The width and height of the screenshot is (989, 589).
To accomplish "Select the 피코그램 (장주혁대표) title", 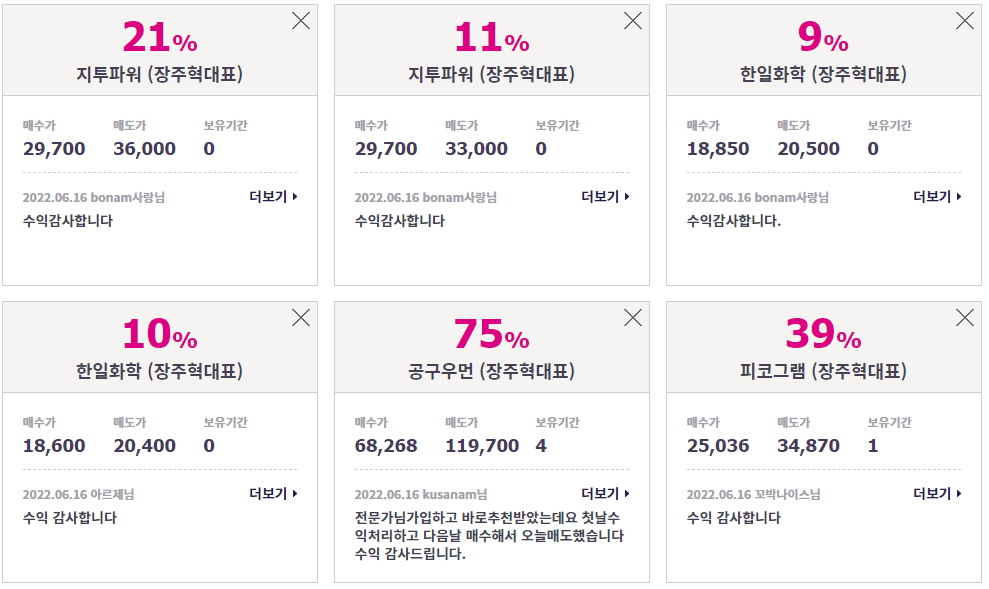I will (x=823, y=371).
